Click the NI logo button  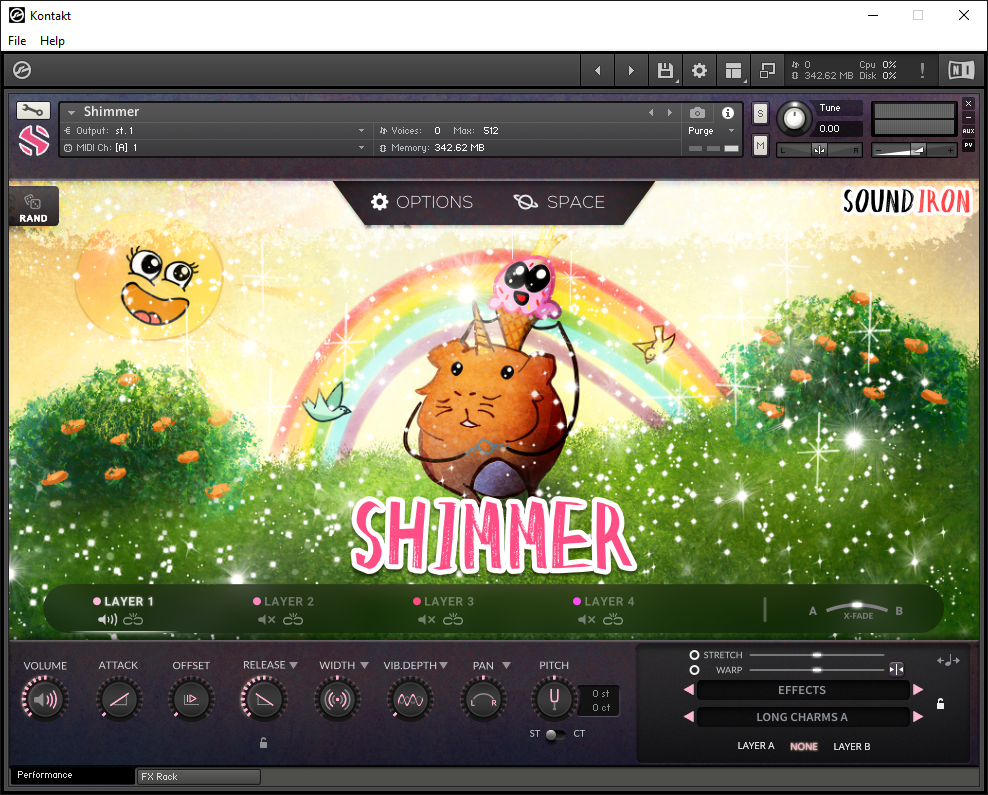(x=961, y=70)
